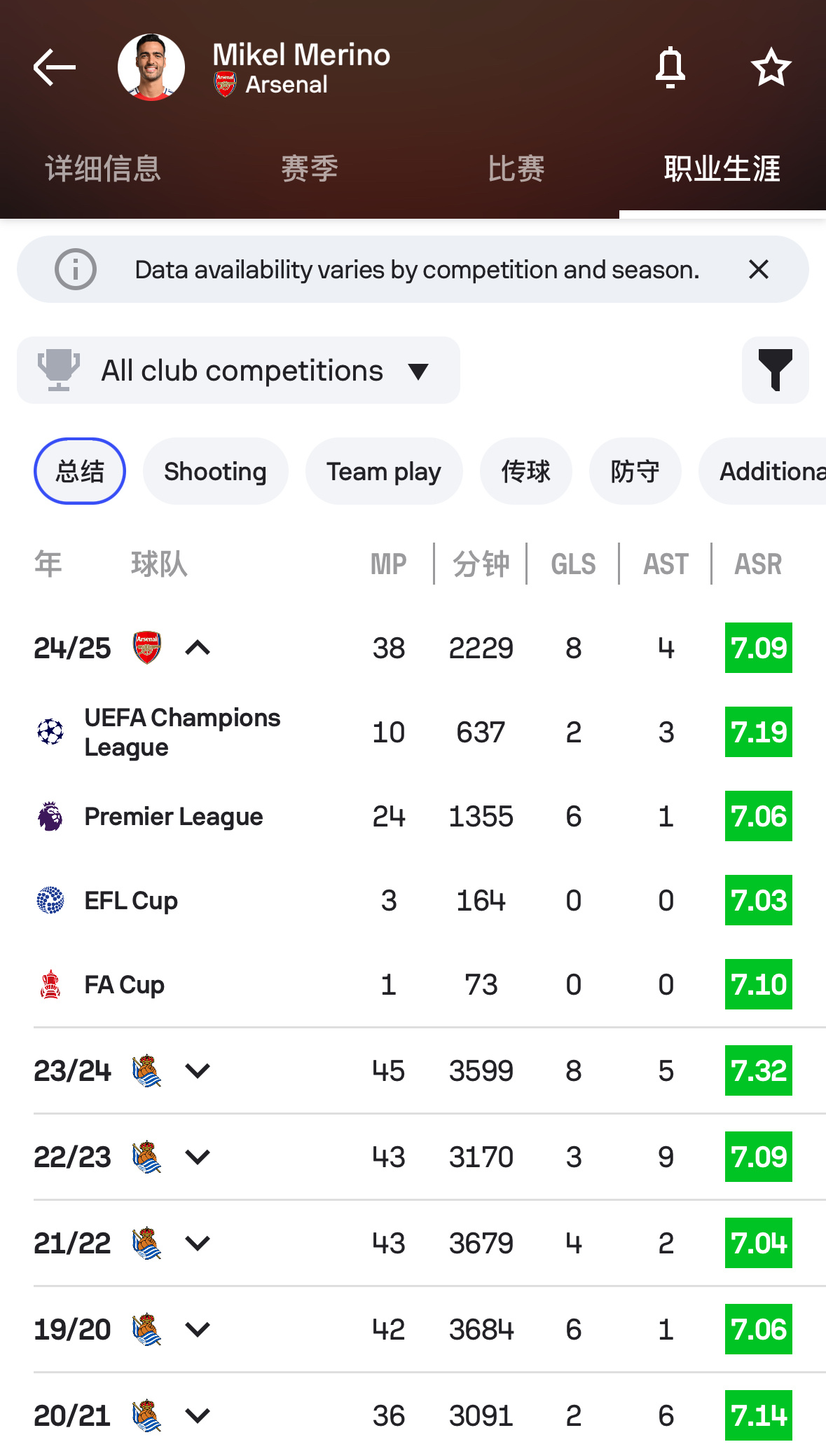
Task: Select the 防守 stats chip
Action: pyautogui.click(x=635, y=471)
